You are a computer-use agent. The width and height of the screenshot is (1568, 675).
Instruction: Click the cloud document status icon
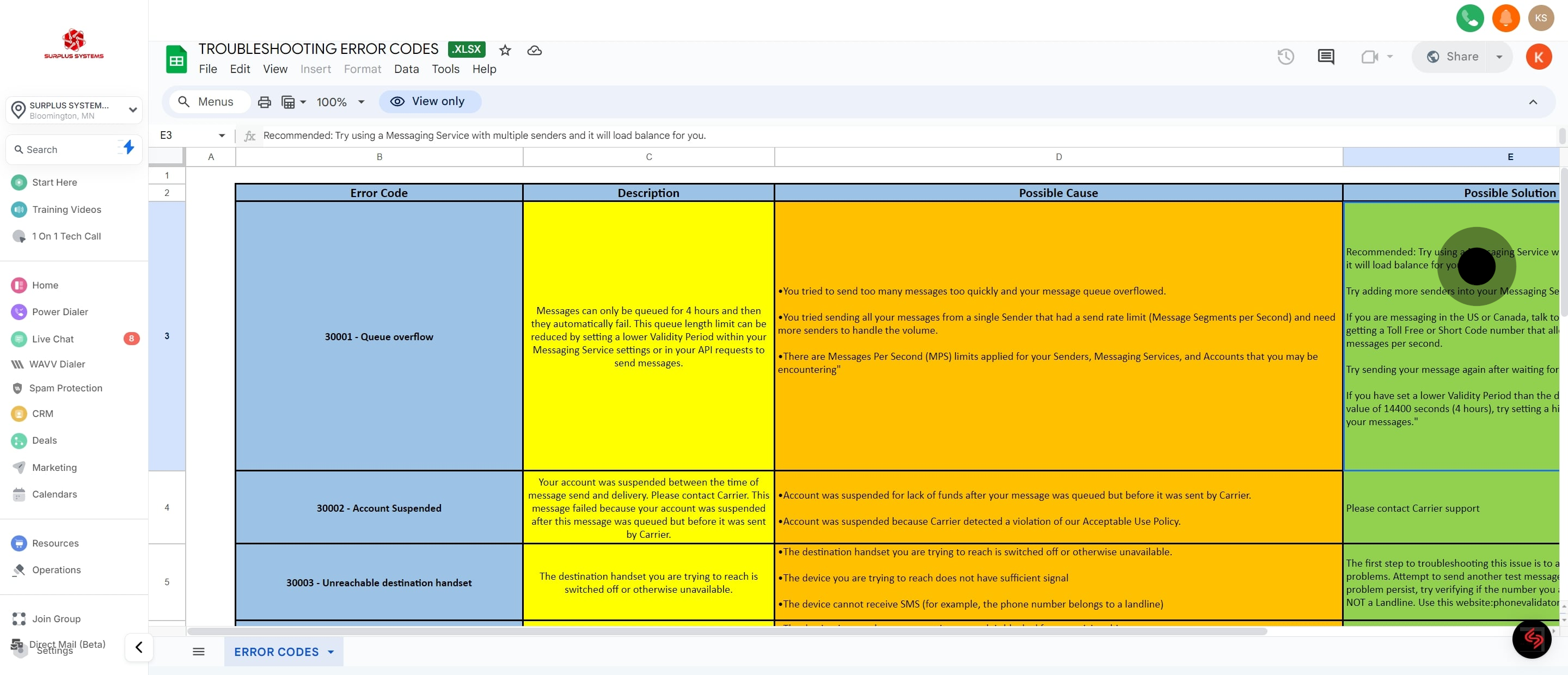click(x=534, y=50)
